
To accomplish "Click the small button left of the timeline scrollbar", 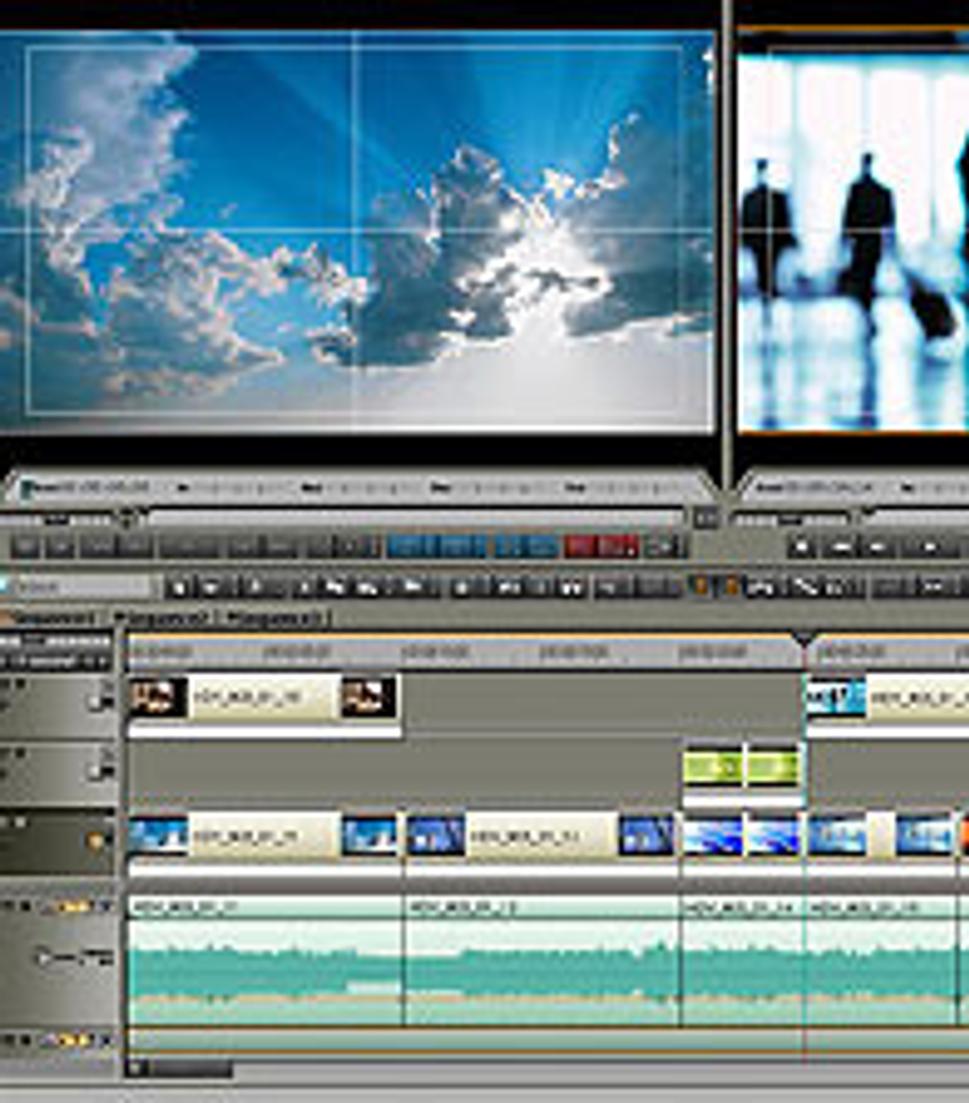I will click(x=138, y=1069).
